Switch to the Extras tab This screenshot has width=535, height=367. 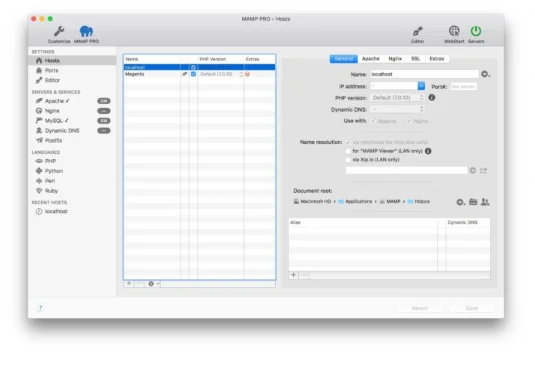tap(437, 59)
